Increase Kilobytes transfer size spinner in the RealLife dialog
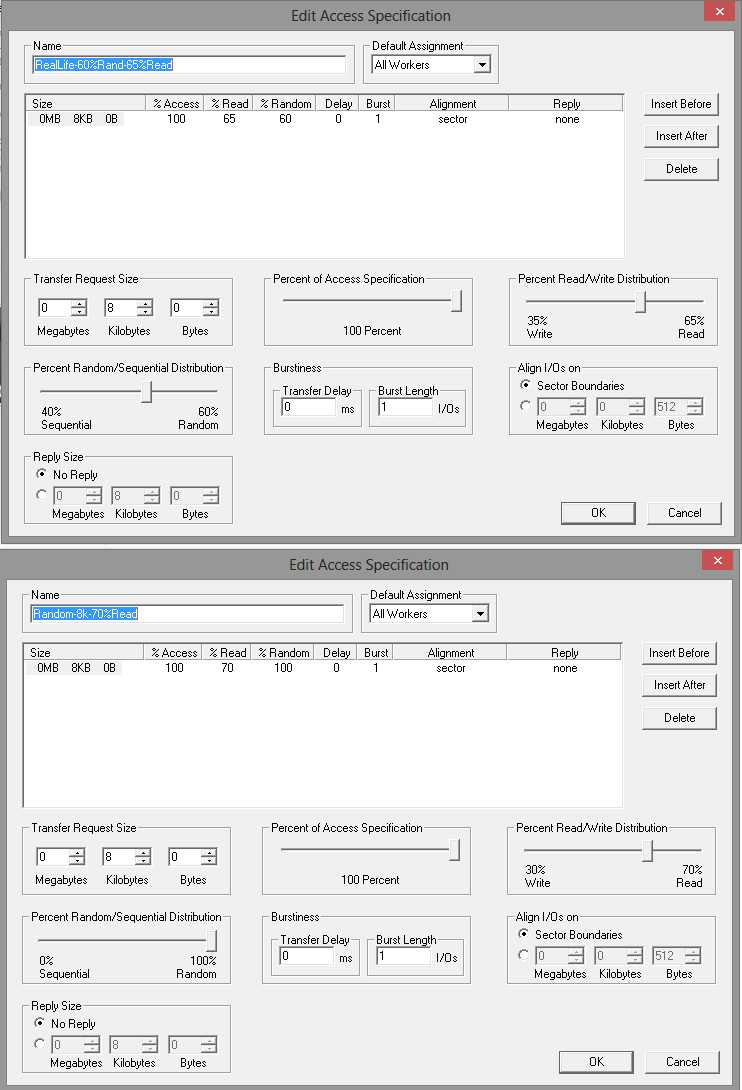The height and width of the screenshot is (1090, 742). point(144,304)
